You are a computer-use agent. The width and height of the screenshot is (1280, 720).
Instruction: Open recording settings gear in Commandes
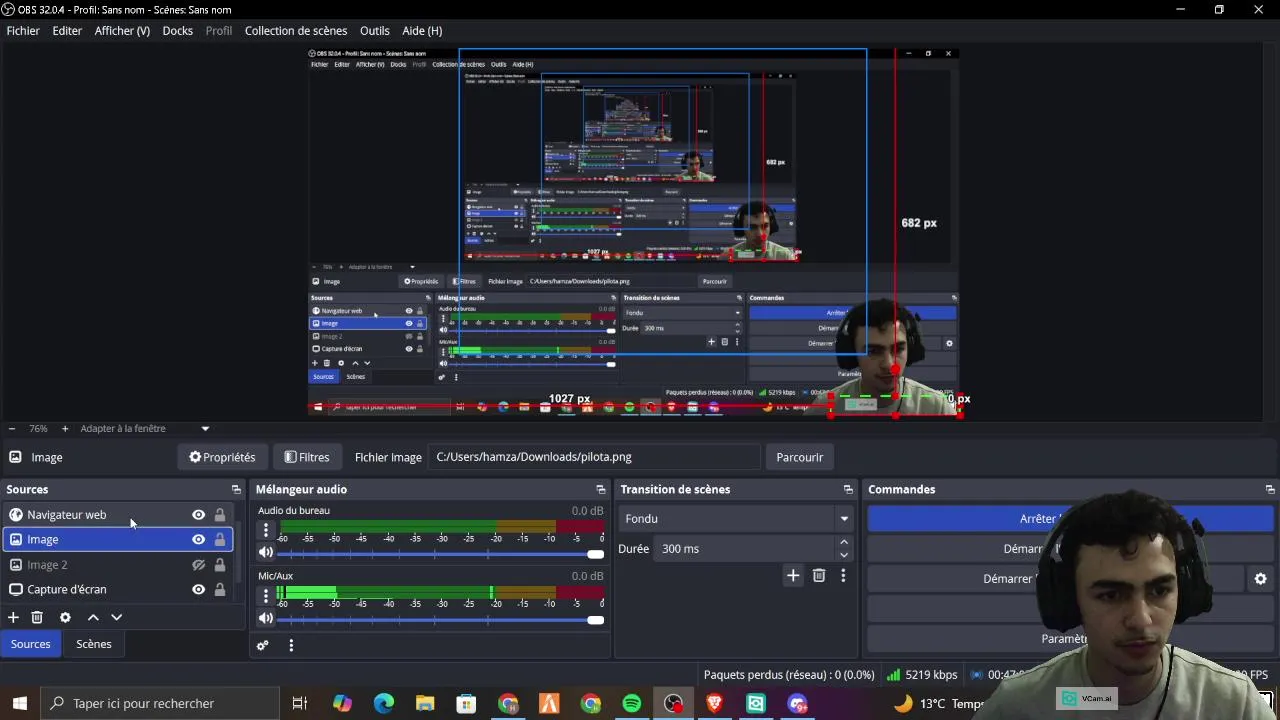[x=1260, y=579]
